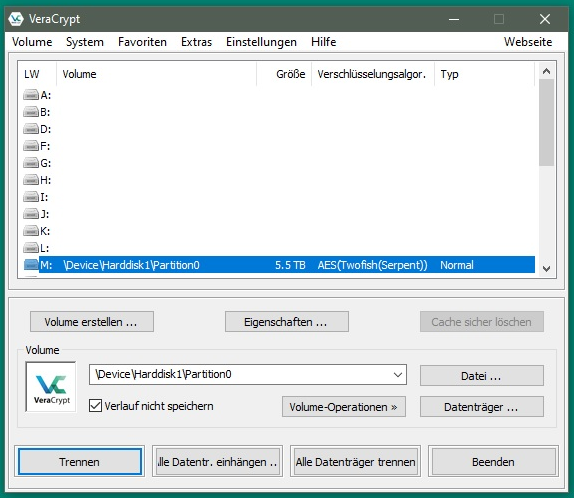Open the Extras menu
This screenshot has width=574, height=498.
(197, 42)
